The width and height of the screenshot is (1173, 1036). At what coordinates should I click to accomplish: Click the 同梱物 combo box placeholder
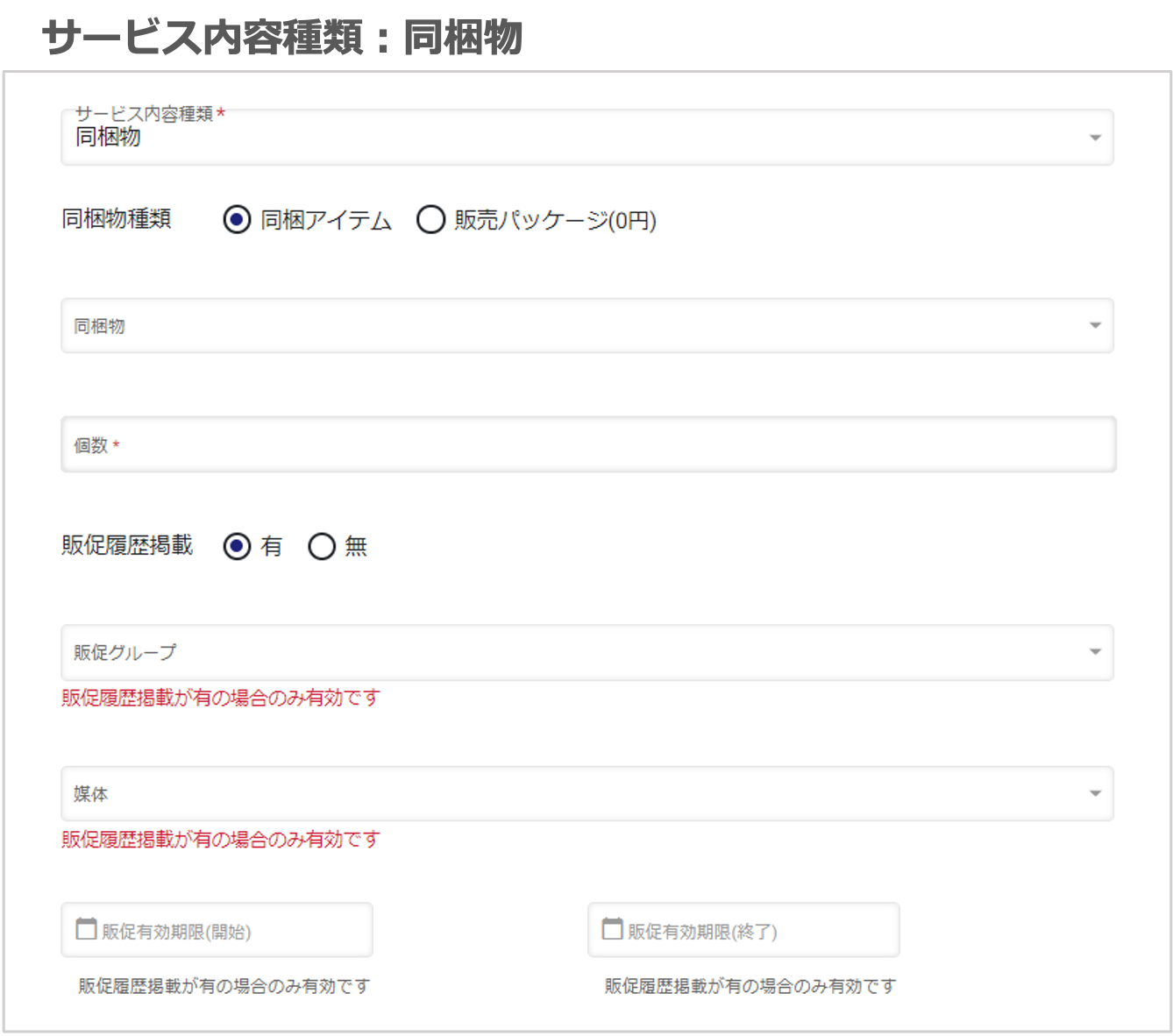[99, 326]
